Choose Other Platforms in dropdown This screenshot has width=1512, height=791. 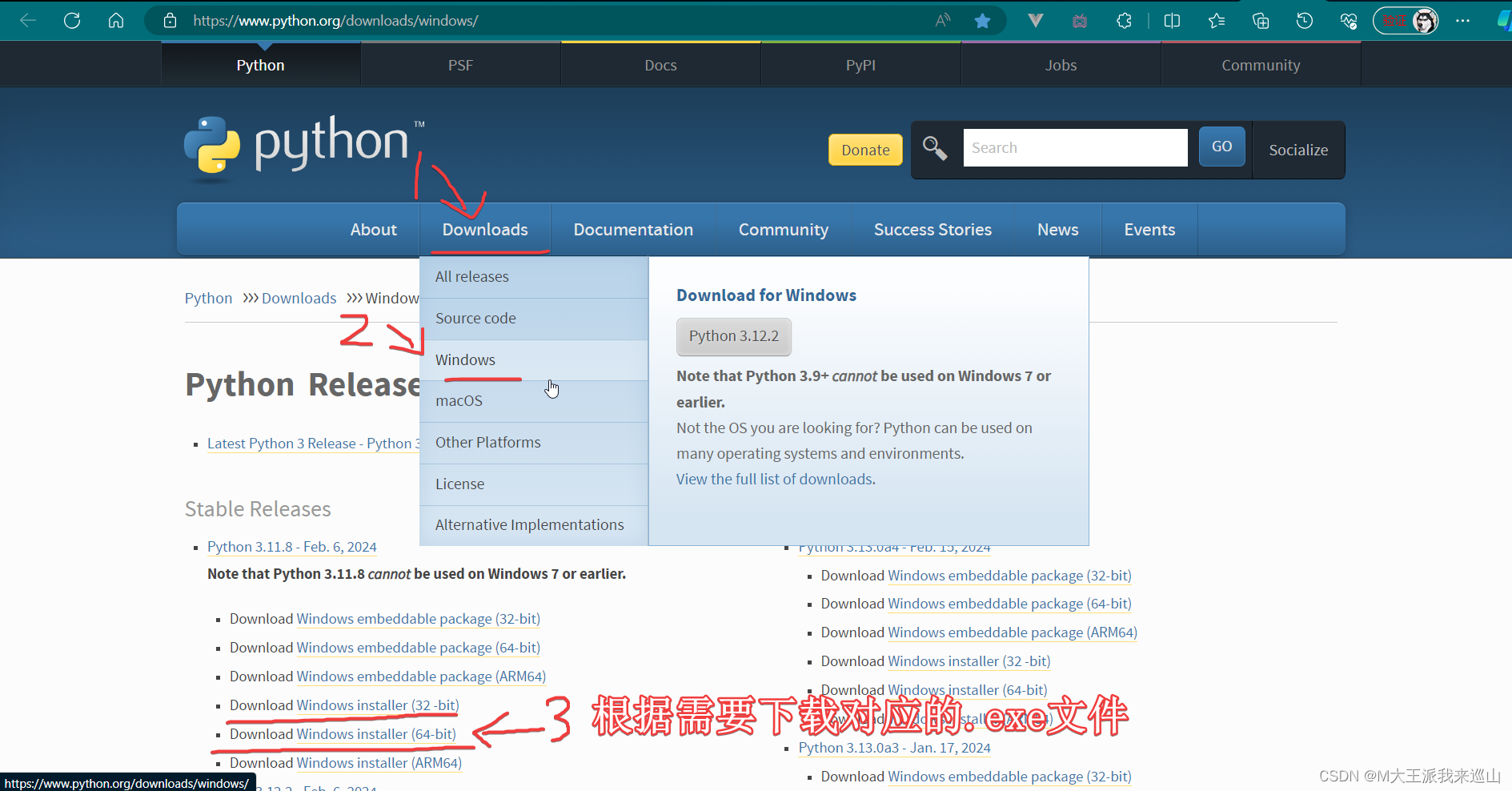[534, 443]
